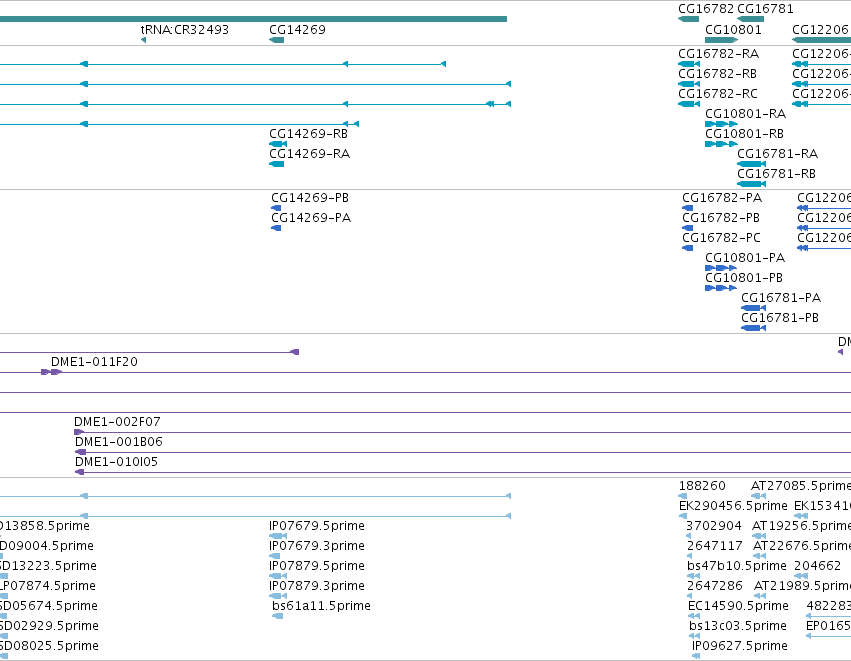This screenshot has height=661, width=851.
Task: Click the CG14269-RA transcript label
Action: click(309, 154)
